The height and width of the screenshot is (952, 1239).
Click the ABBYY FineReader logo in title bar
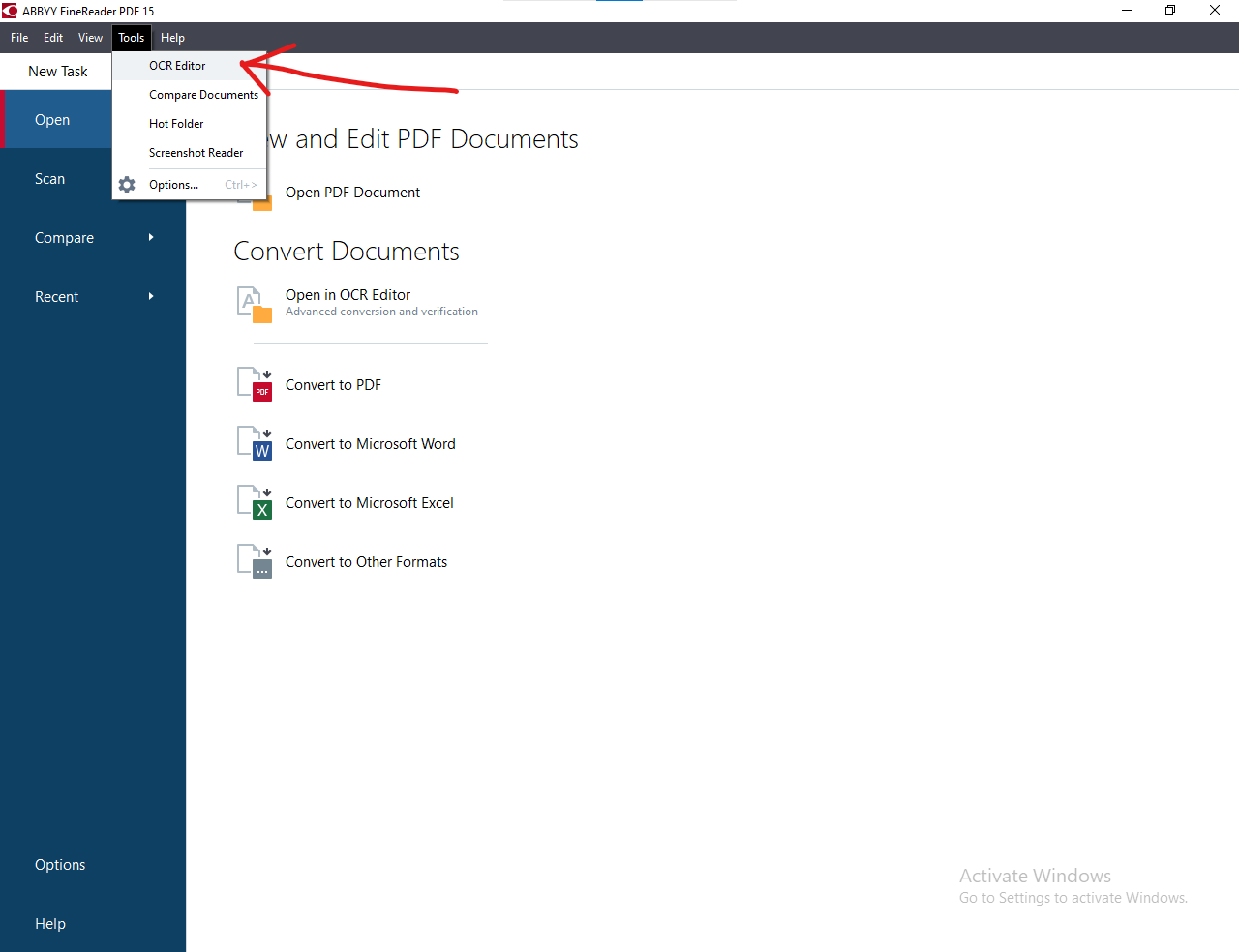pyautogui.click(x=10, y=11)
